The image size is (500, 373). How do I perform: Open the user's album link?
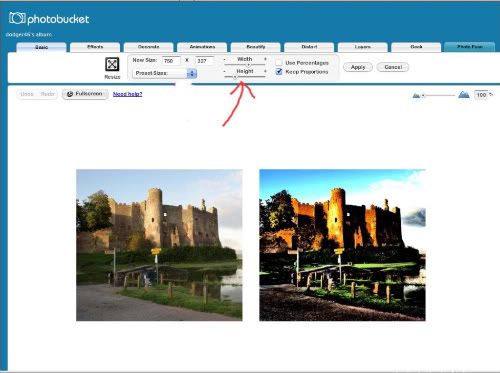click(x=29, y=34)
